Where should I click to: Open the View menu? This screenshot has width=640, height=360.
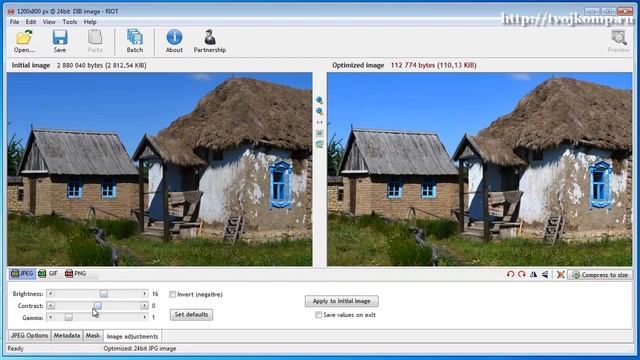(49, 22)
